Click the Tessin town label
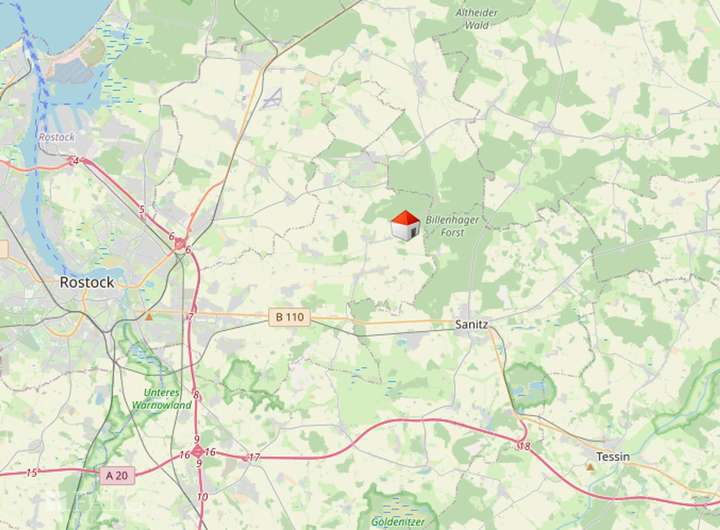The height and width of the screenshot is (530, 720). pyautogui.click(x=613, y=457)
